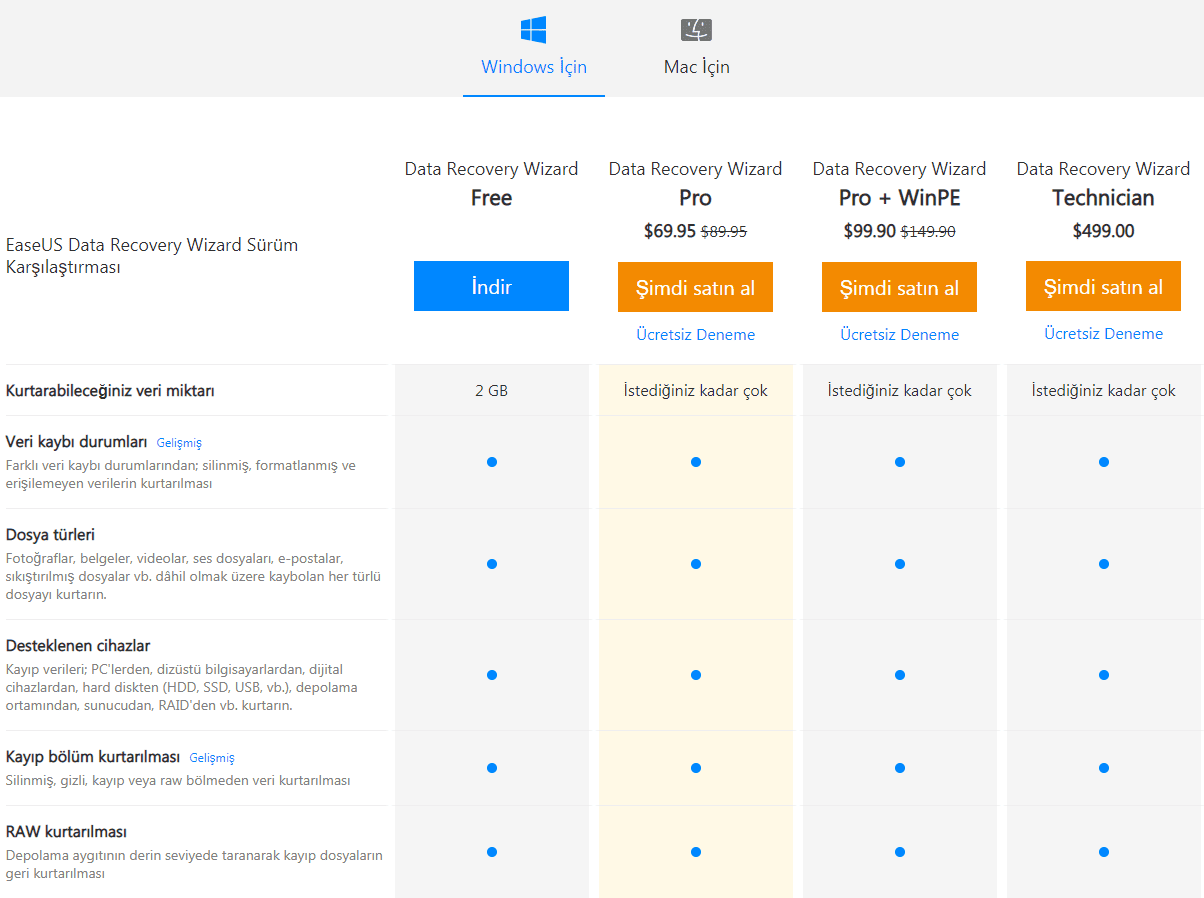The width and height of the screenshot is (1204, 898).
Task: Click Technician column dot for RAW kurtarılması
Action: (x=1103, y=852)
